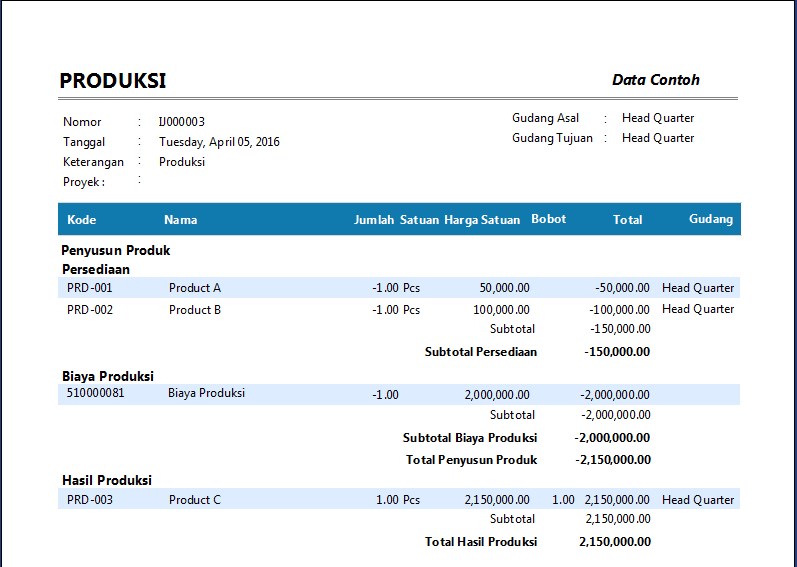Click the Harga Satuan column header

pyautogui.click(x=482, y=220)
